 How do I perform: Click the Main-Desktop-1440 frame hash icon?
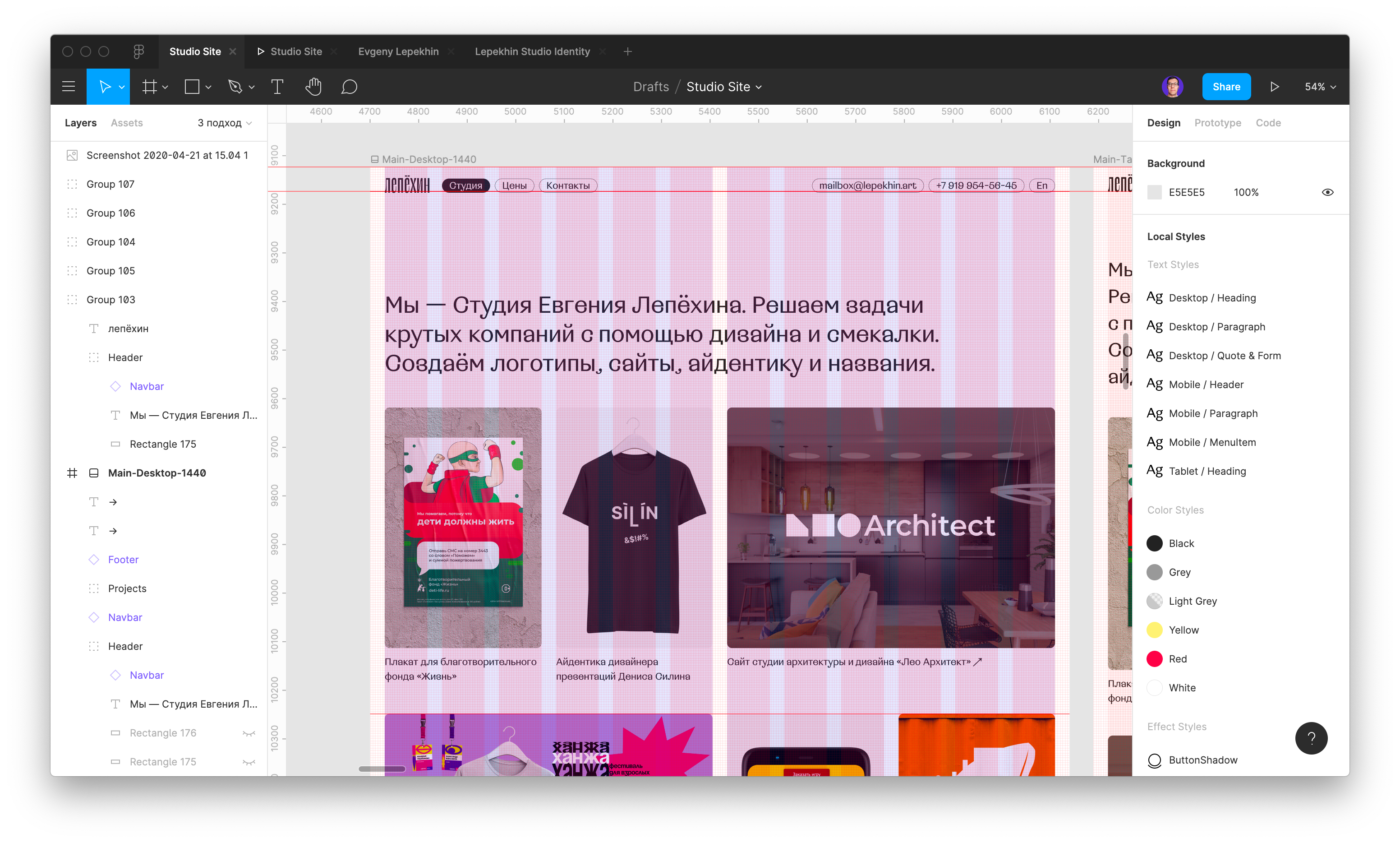[72, 472]
